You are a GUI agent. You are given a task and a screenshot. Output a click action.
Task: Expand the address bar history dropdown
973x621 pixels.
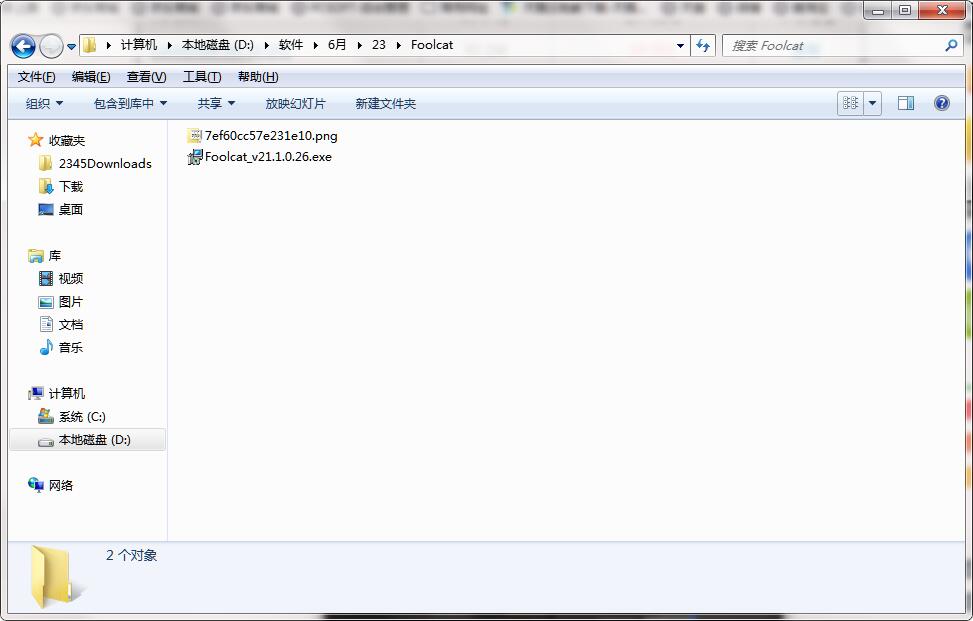click(x=679, y=45)
